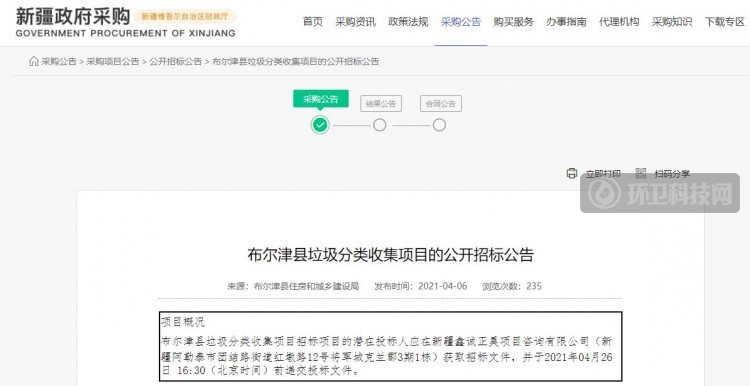
Task: Open the 购买服务 menu item
Action: (514, 22)
